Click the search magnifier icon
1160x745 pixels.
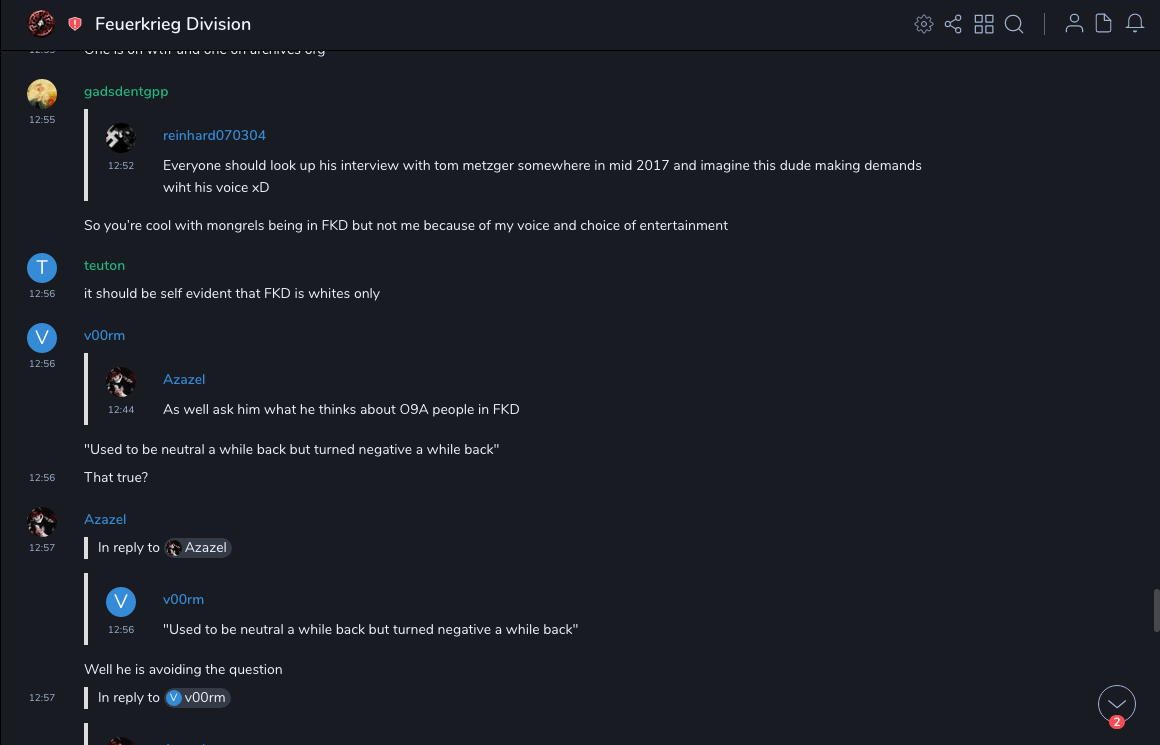[x=1014, y=24]
